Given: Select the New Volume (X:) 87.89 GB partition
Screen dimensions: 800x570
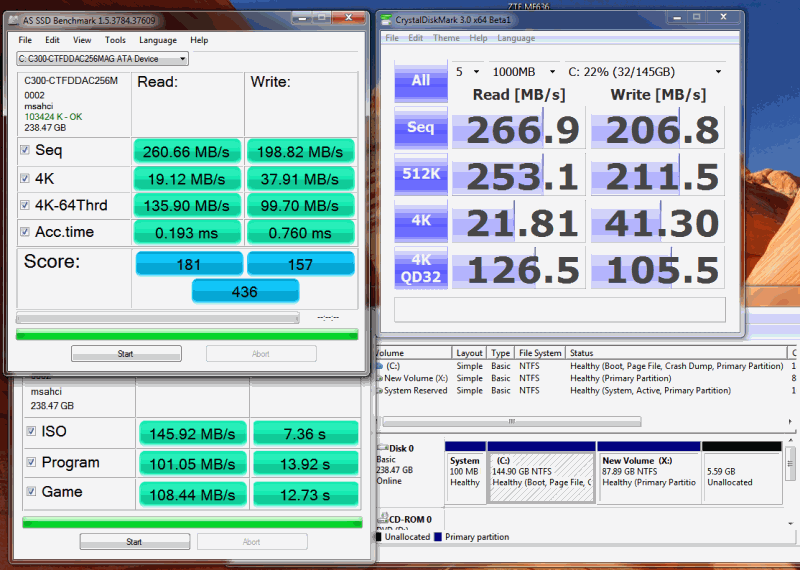Looking at the screenshot, I should coord(648,472).
